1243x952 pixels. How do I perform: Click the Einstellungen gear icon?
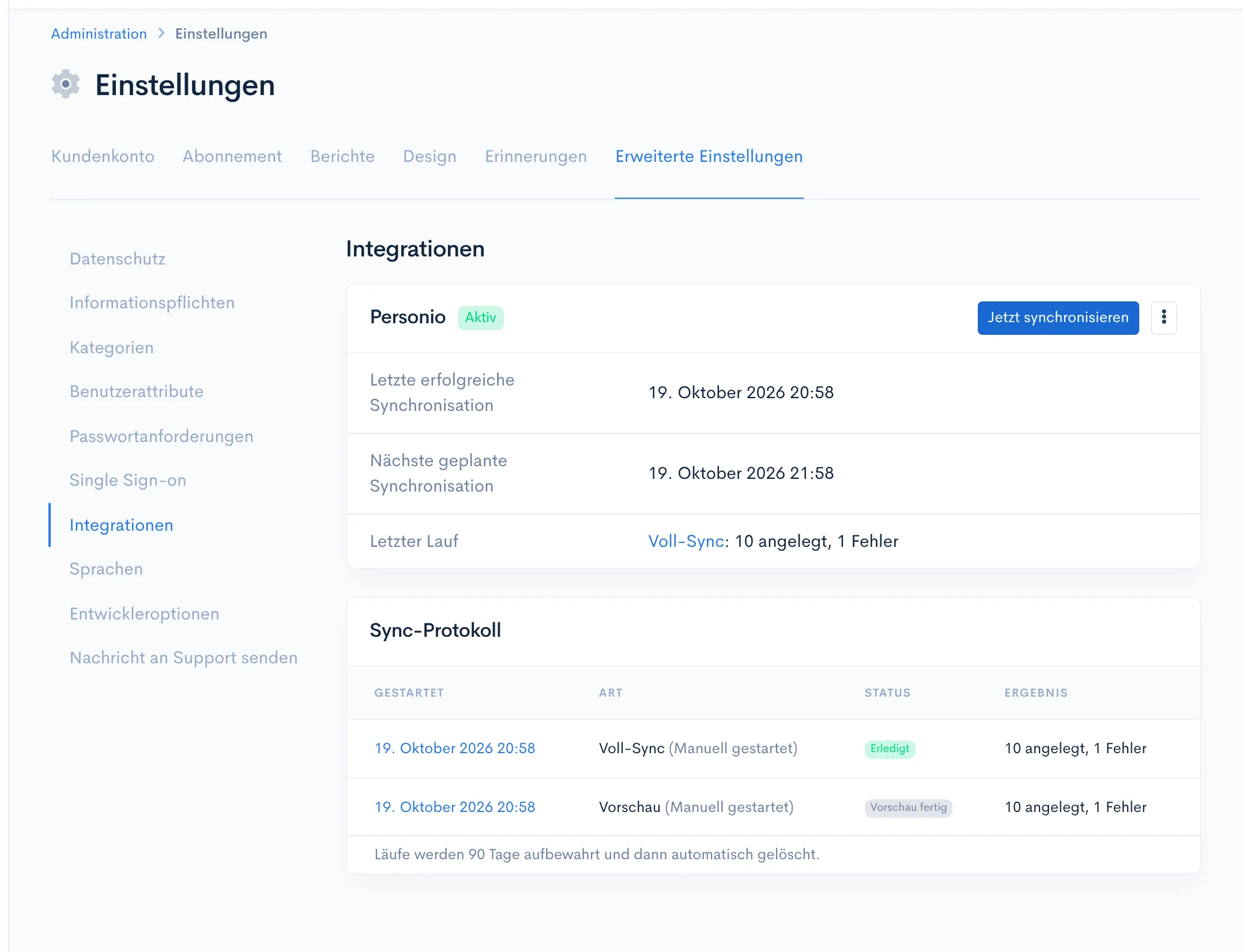[x=66, y=85]
